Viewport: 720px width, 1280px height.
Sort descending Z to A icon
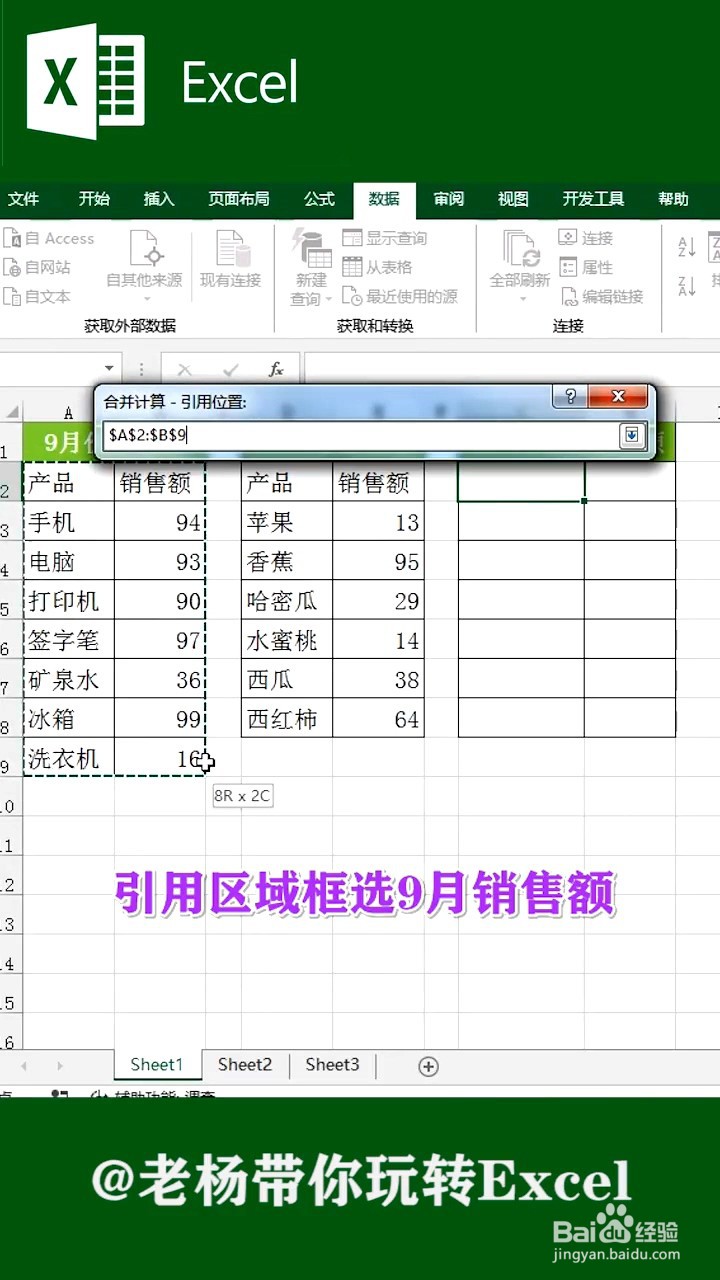[687, 287]
